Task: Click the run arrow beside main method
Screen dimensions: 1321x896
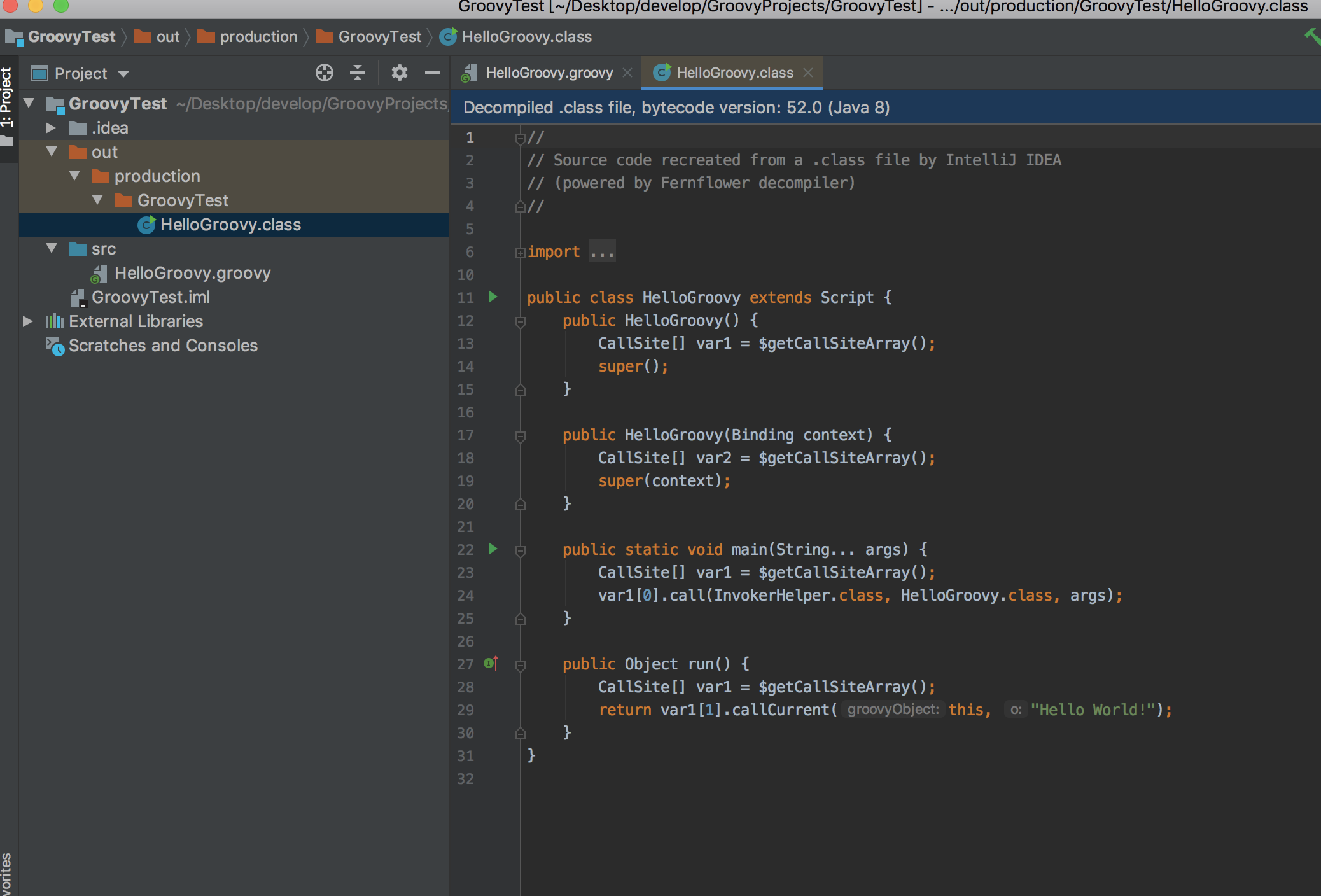Action: click(493, 549)
